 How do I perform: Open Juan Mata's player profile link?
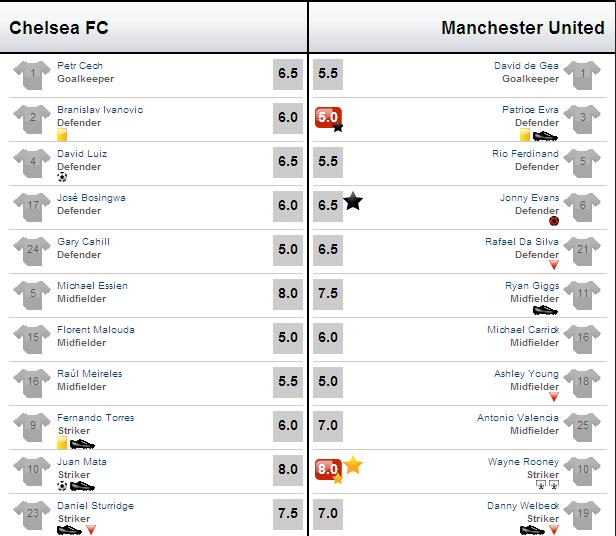pos(82,462)
